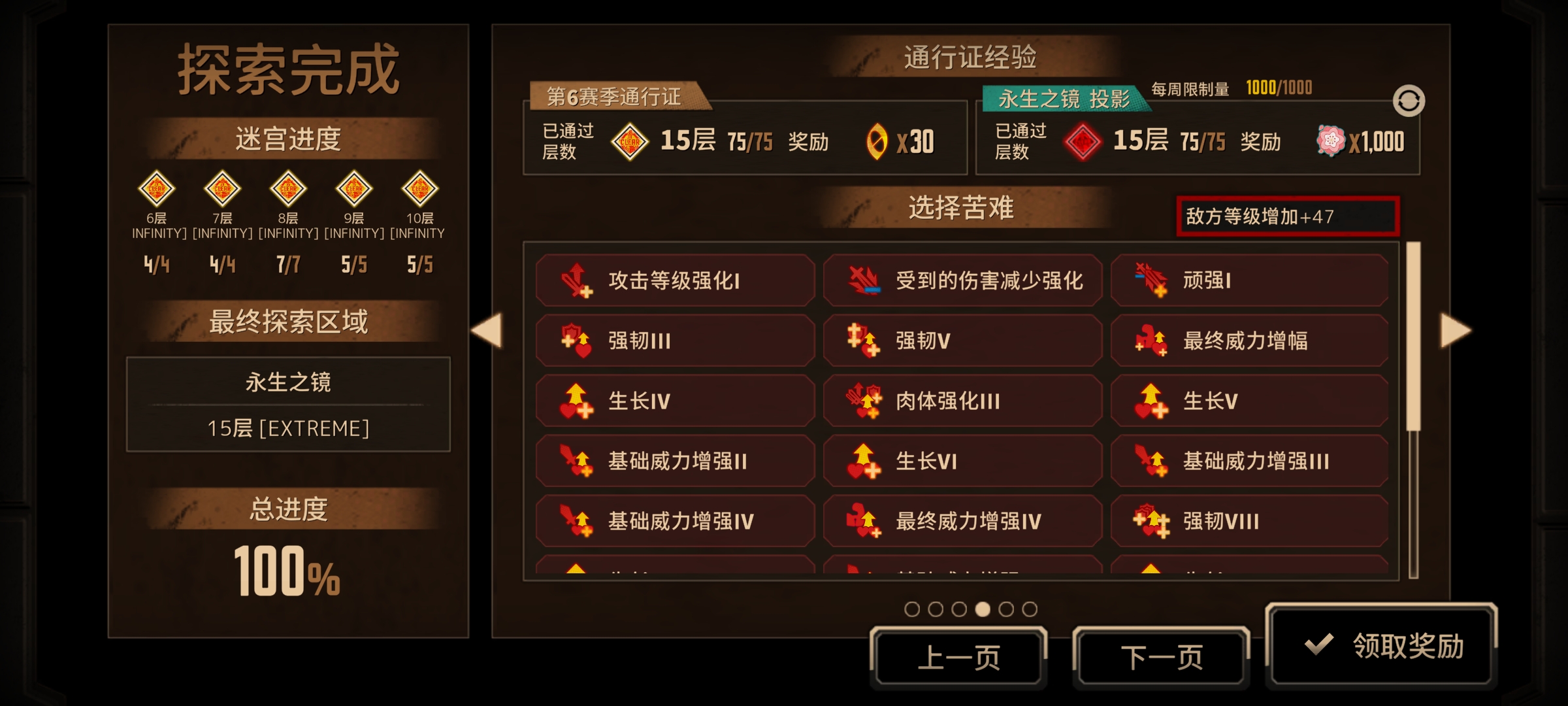This screenshot has width=1568, height=706.
Task: Click the affliction list vertical scrollbar
Action: (1413, 410)
